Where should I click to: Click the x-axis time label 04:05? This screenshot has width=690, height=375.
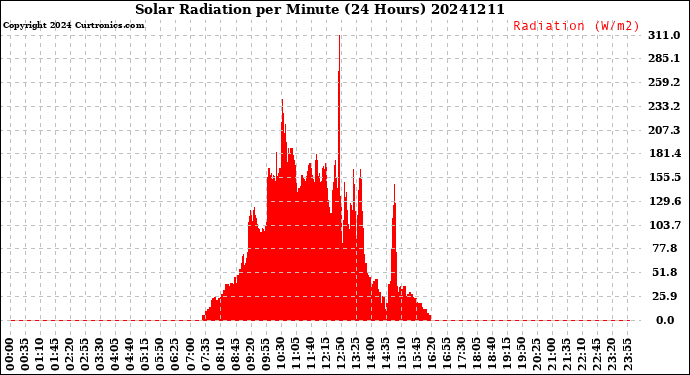coord(115,355)
